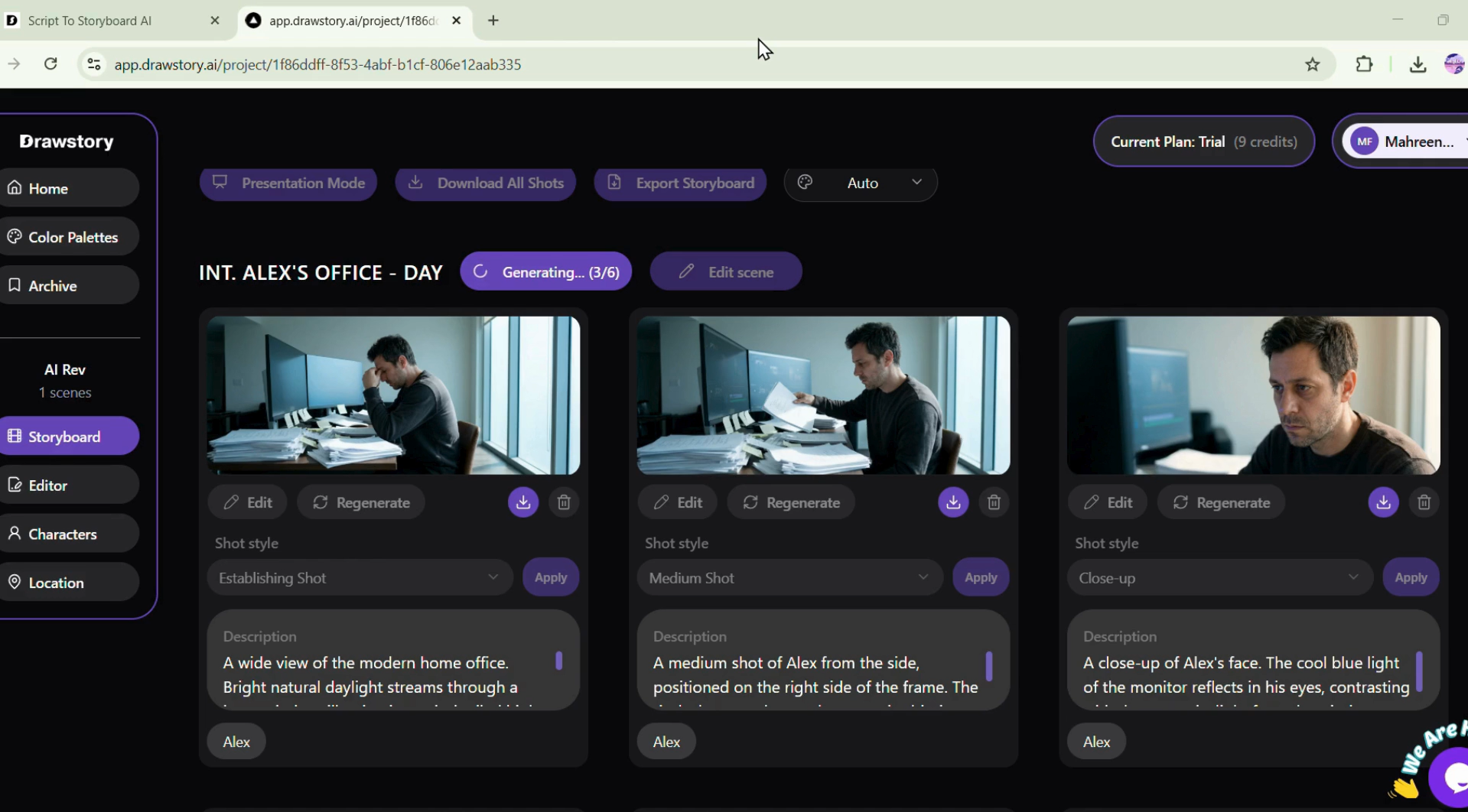Click the wide office view thumbnail

pyautogui.click(x=393, y=395)
